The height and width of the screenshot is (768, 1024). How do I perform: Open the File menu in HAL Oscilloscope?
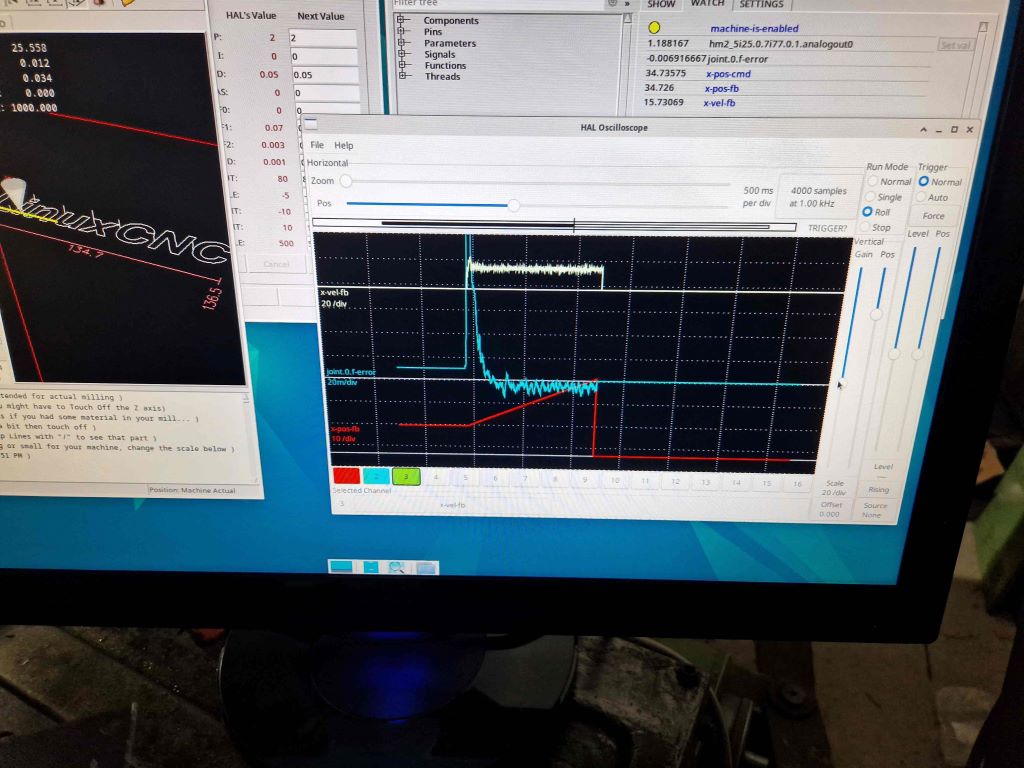(317, 145)
